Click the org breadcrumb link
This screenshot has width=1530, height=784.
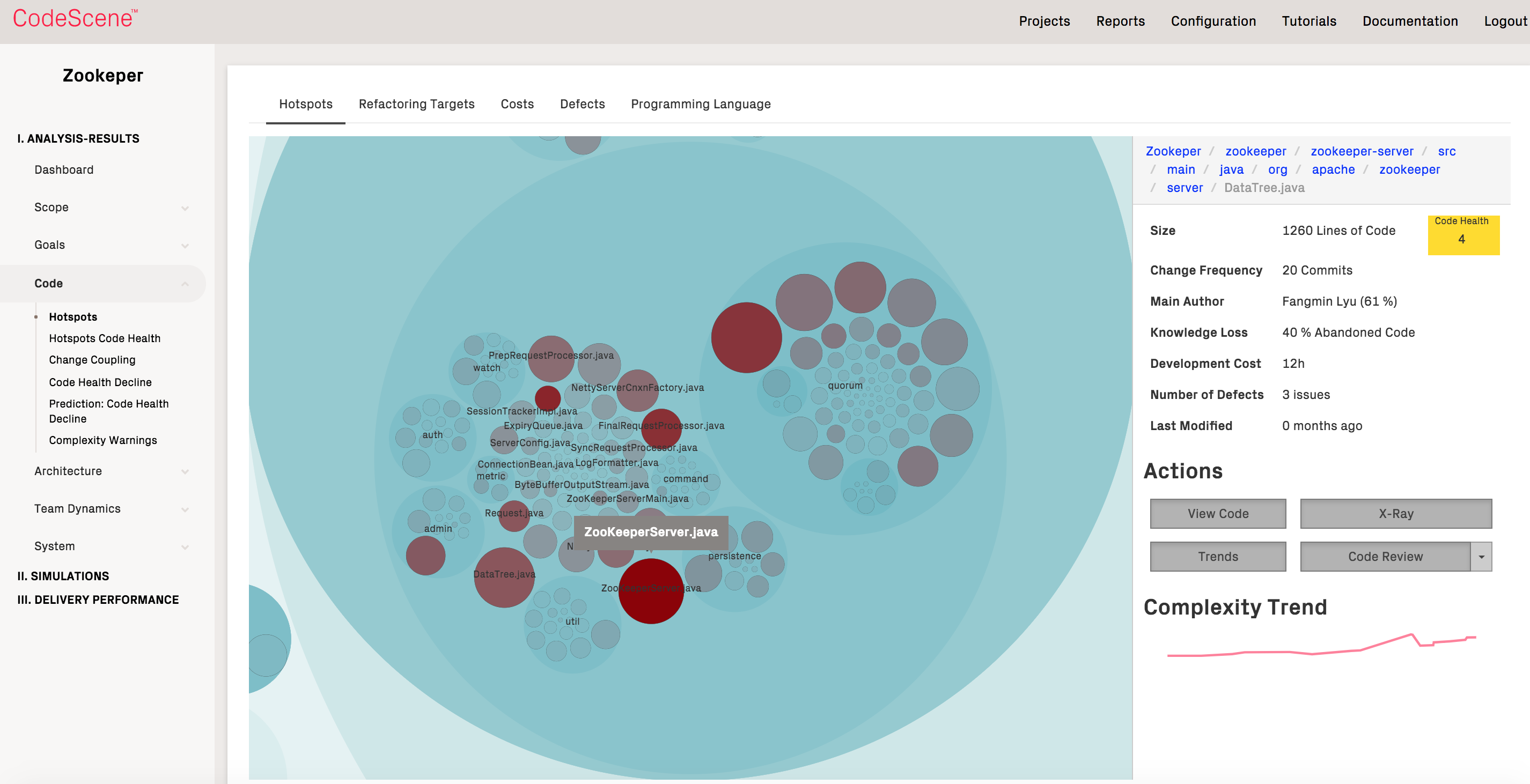[x=1277, y=170]
